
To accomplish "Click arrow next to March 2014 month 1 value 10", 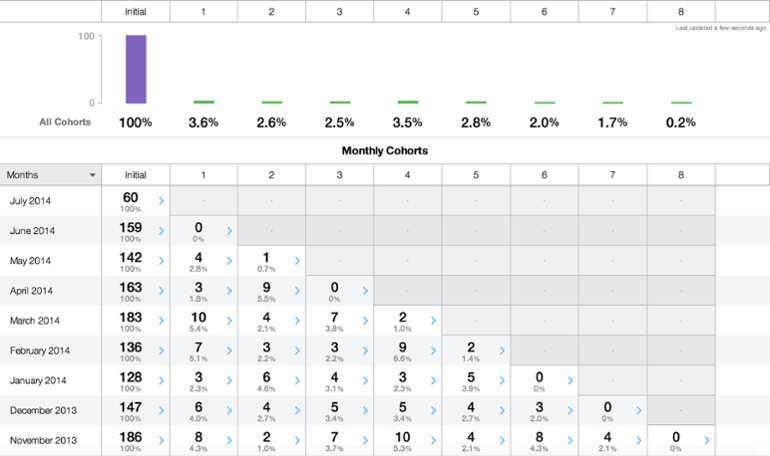I will pos(229,321).
